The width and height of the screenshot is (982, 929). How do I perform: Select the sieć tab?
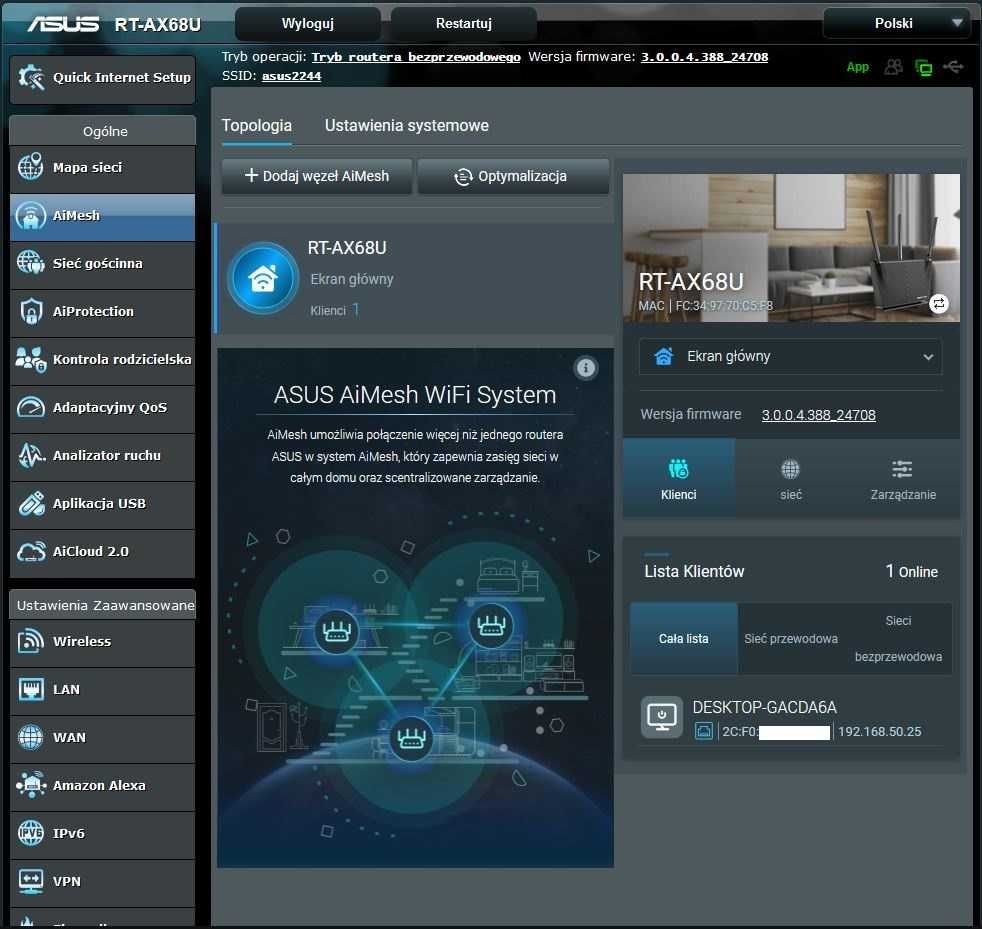pos(791,478)
